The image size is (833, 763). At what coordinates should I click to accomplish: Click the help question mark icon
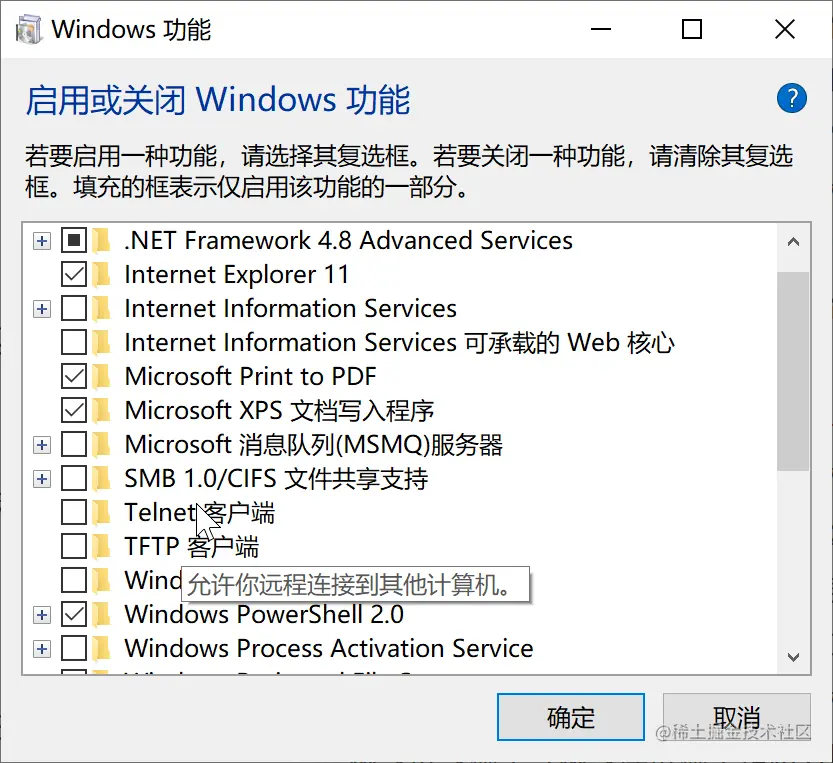click(791, 98)
